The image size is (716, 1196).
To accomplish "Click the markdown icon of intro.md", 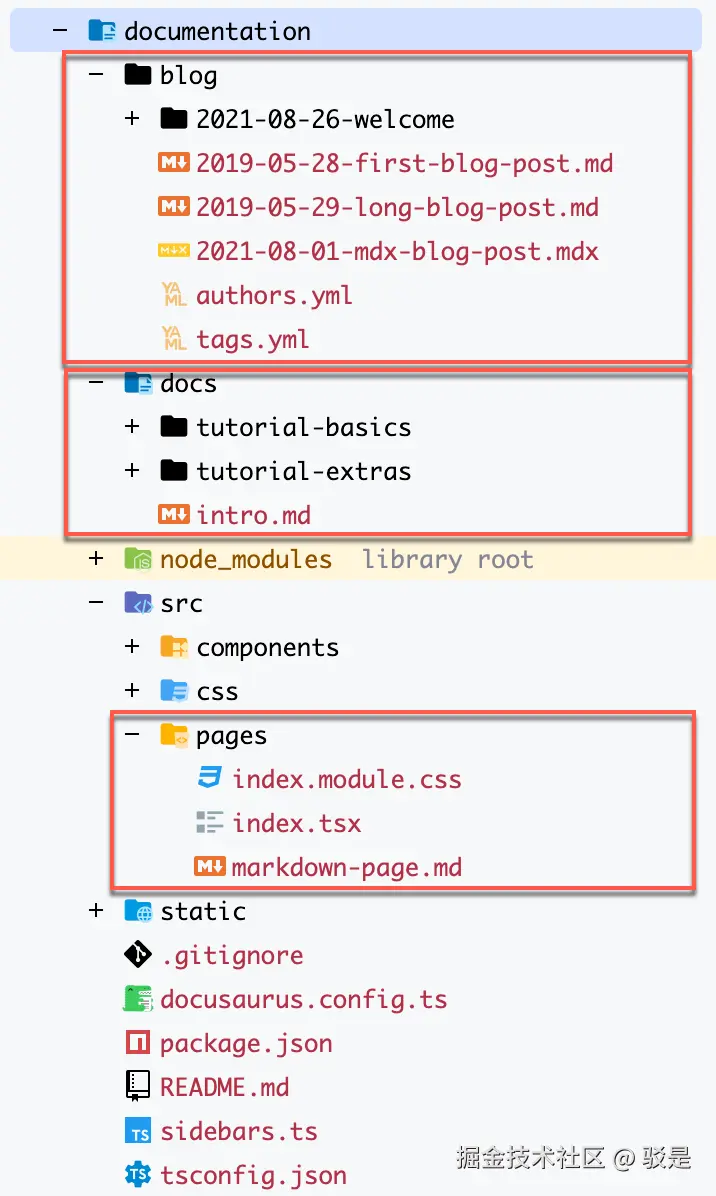I will coord(174,515).
